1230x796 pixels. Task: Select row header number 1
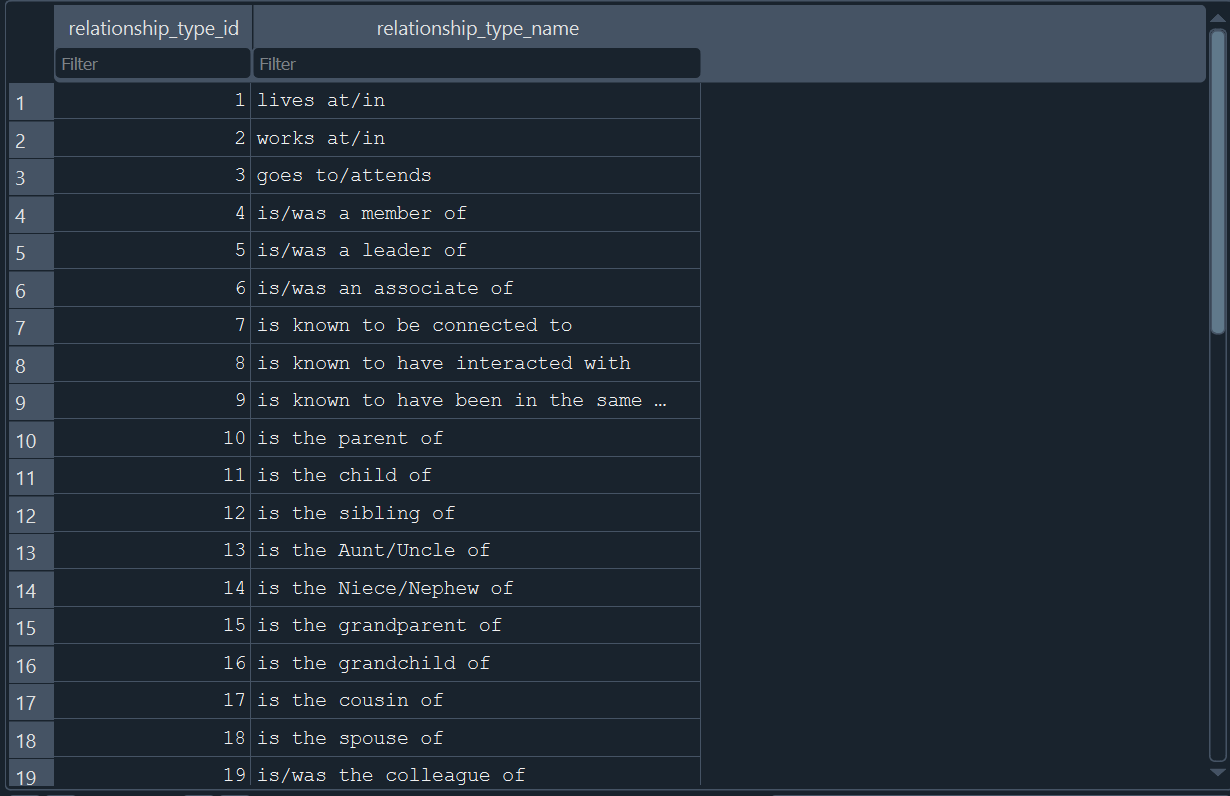click(x=31, y=101)
